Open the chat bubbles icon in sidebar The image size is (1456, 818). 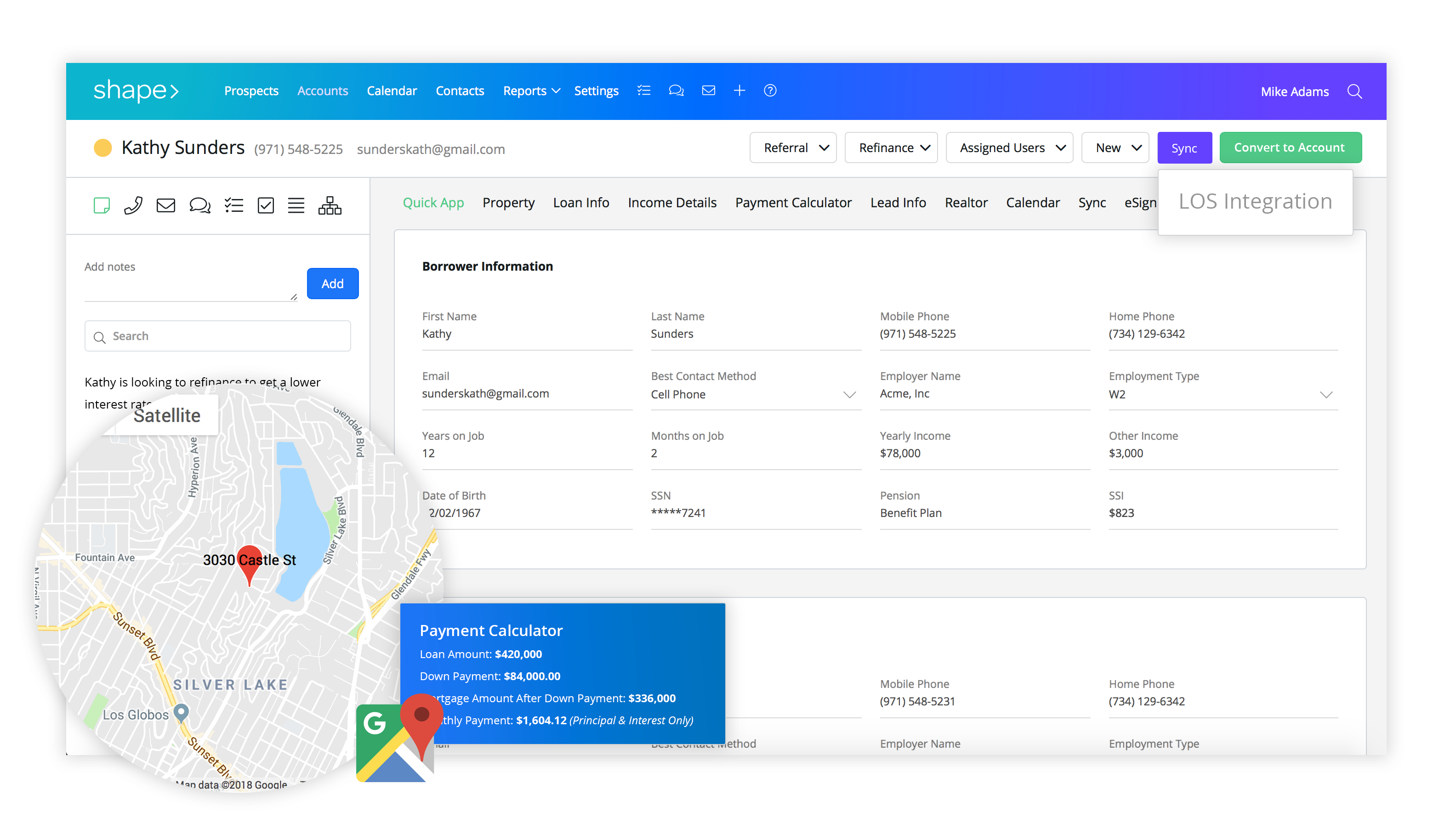tap(199, 205)
